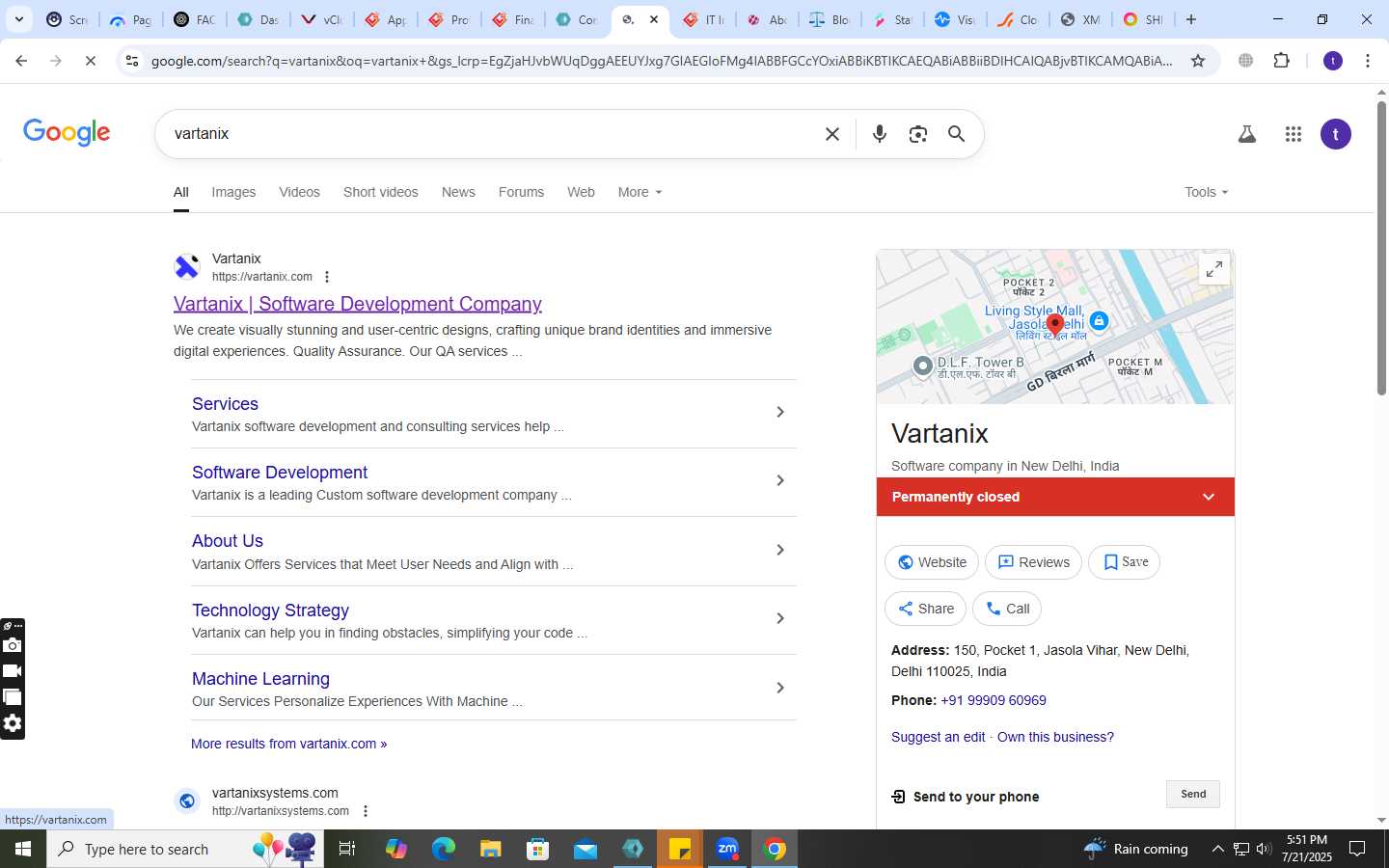Image resolution: width=1389 pixels, height=868 pixels.
Task: Expand the Machine Learning sitelink chevron
Action: 780,688
